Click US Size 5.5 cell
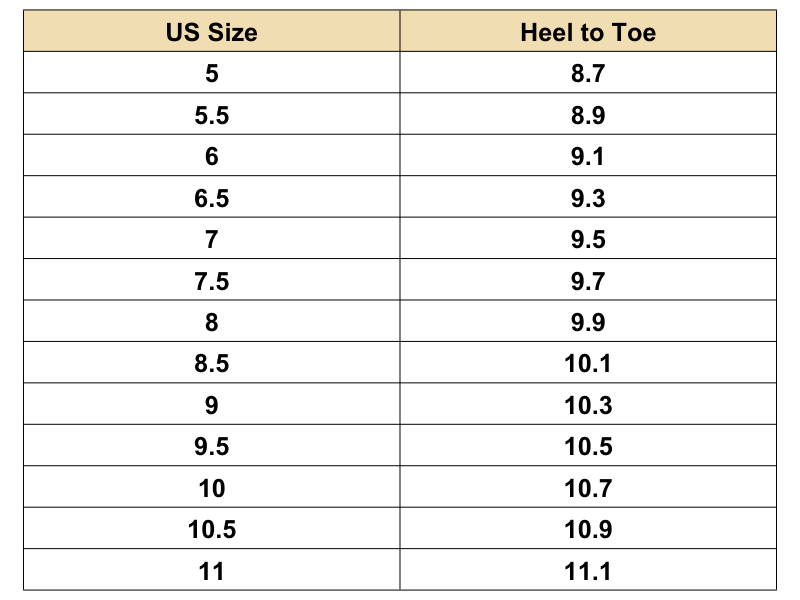800x600 pixels. (x=211, y=115)
